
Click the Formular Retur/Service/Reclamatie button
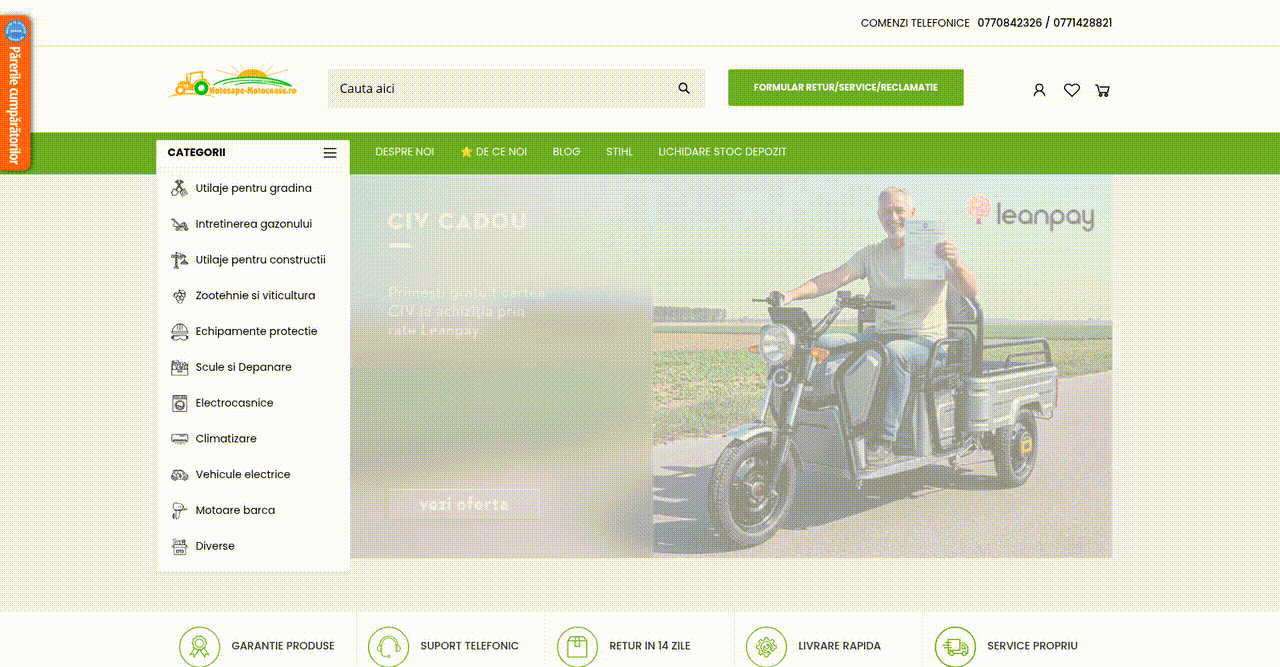coord(846,87)
